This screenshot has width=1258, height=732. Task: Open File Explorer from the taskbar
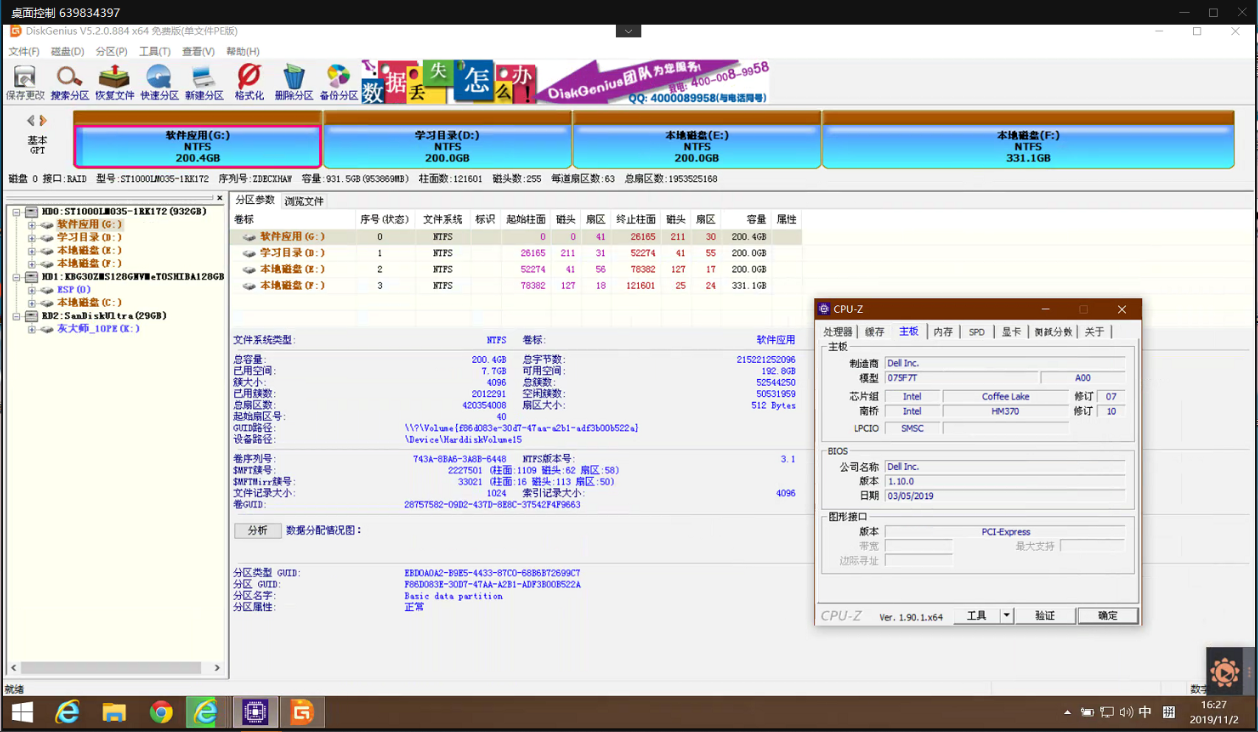[x=114, y=713]
